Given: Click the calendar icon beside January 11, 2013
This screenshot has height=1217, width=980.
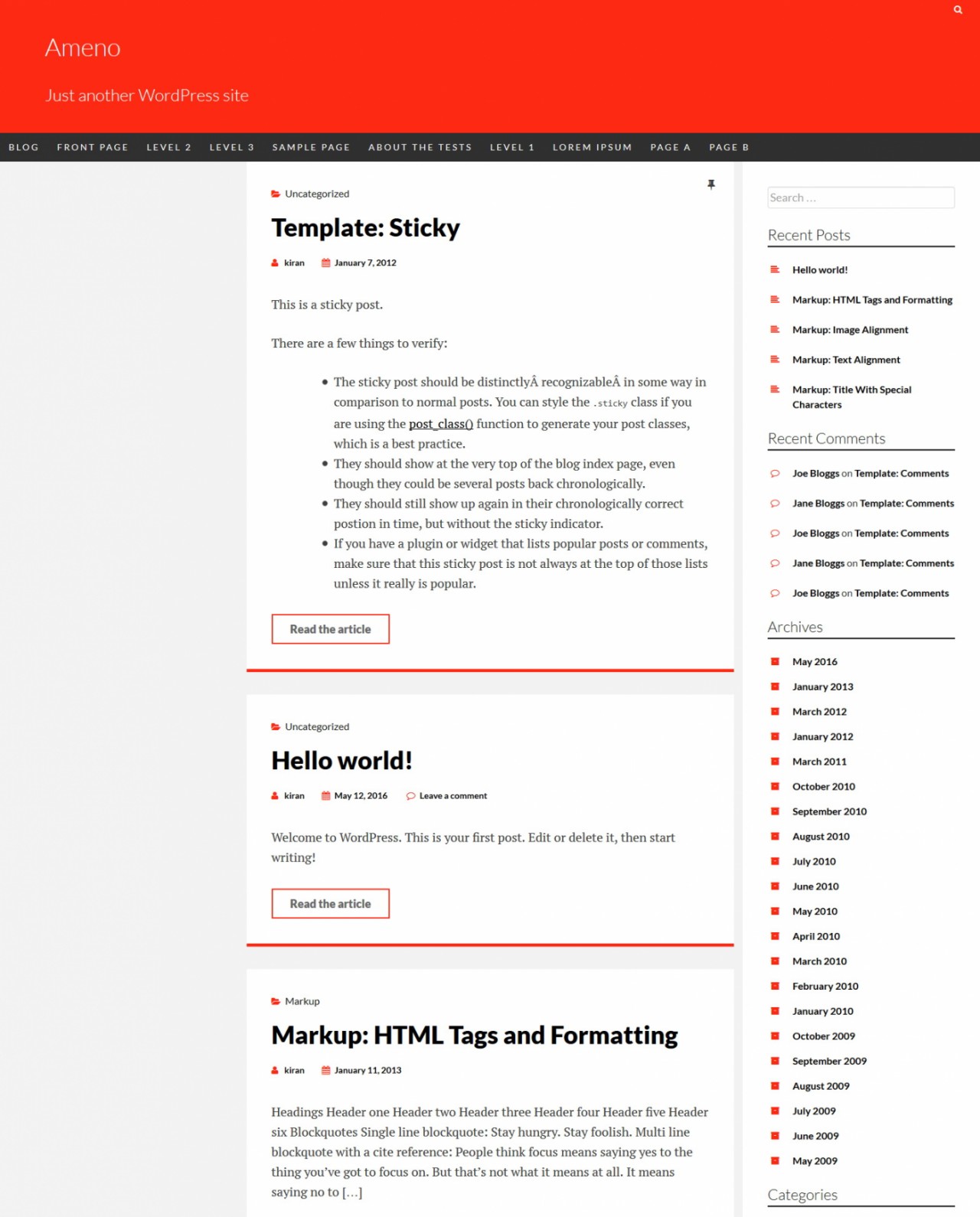Looking at the screenshot, I should 325,1071.
